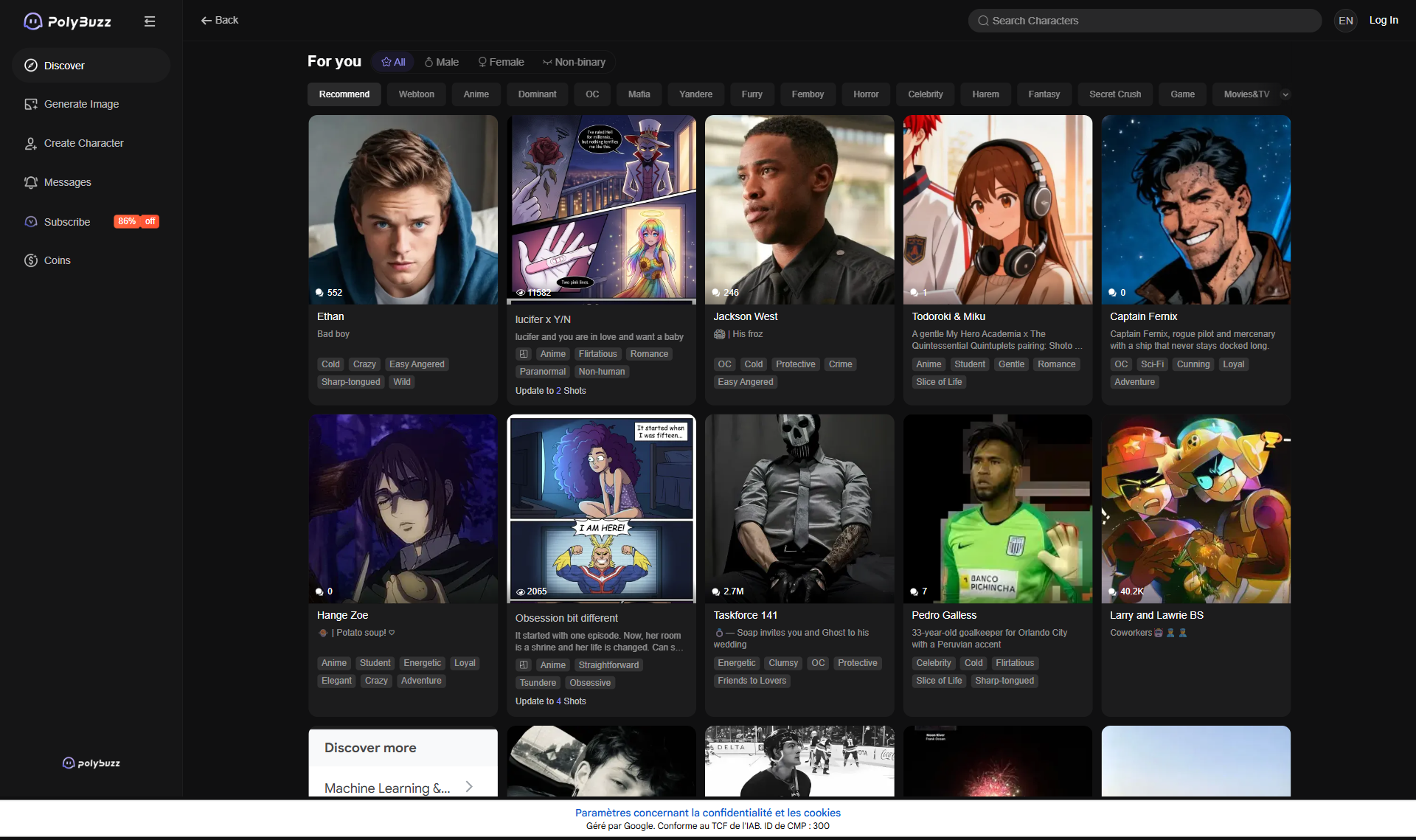Viewport: 1416px width, 840px height.
Task: Open the Obsession bit different comic image
Action: (x=602, y=509)
